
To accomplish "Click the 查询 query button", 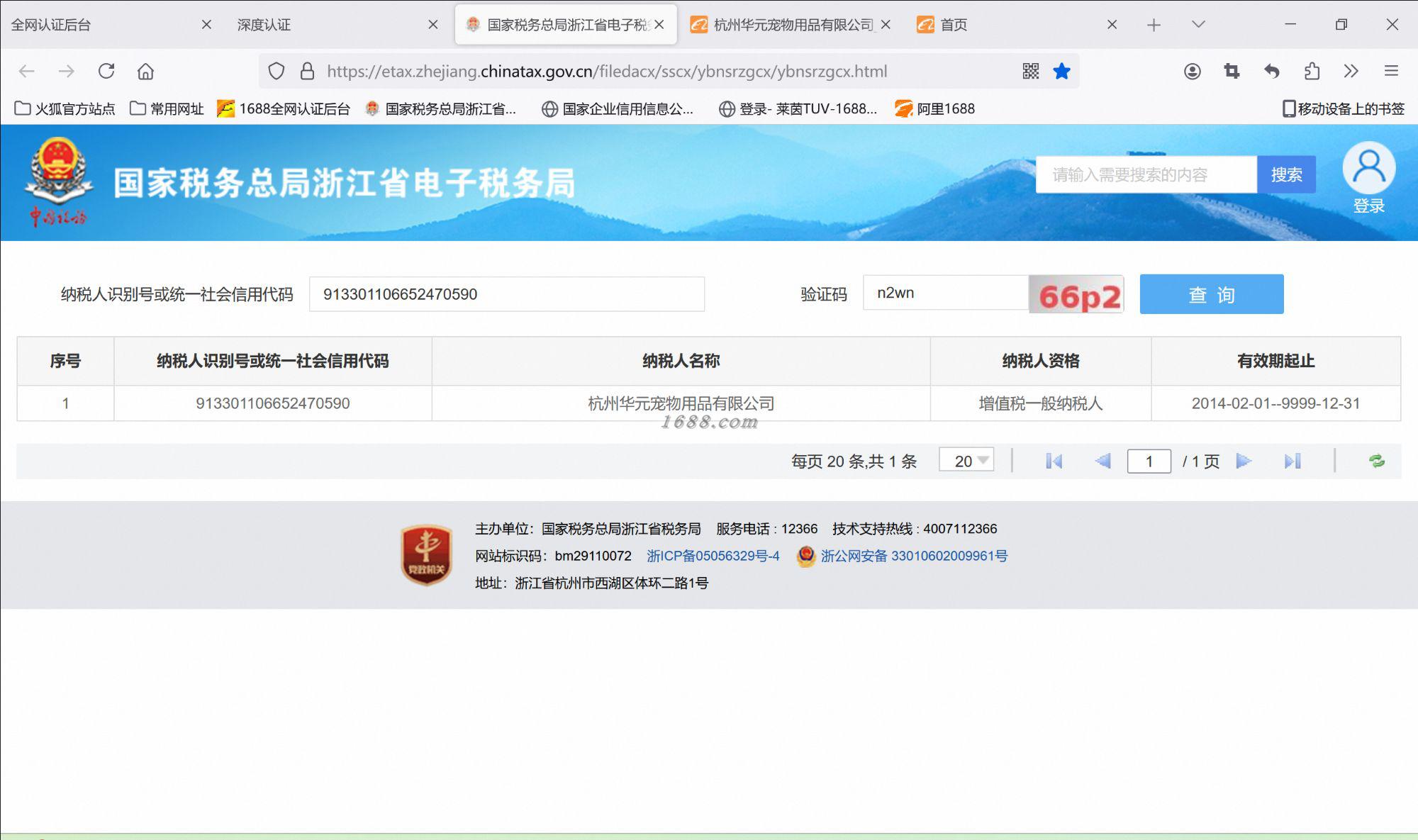I will [x=1211, y=294].
